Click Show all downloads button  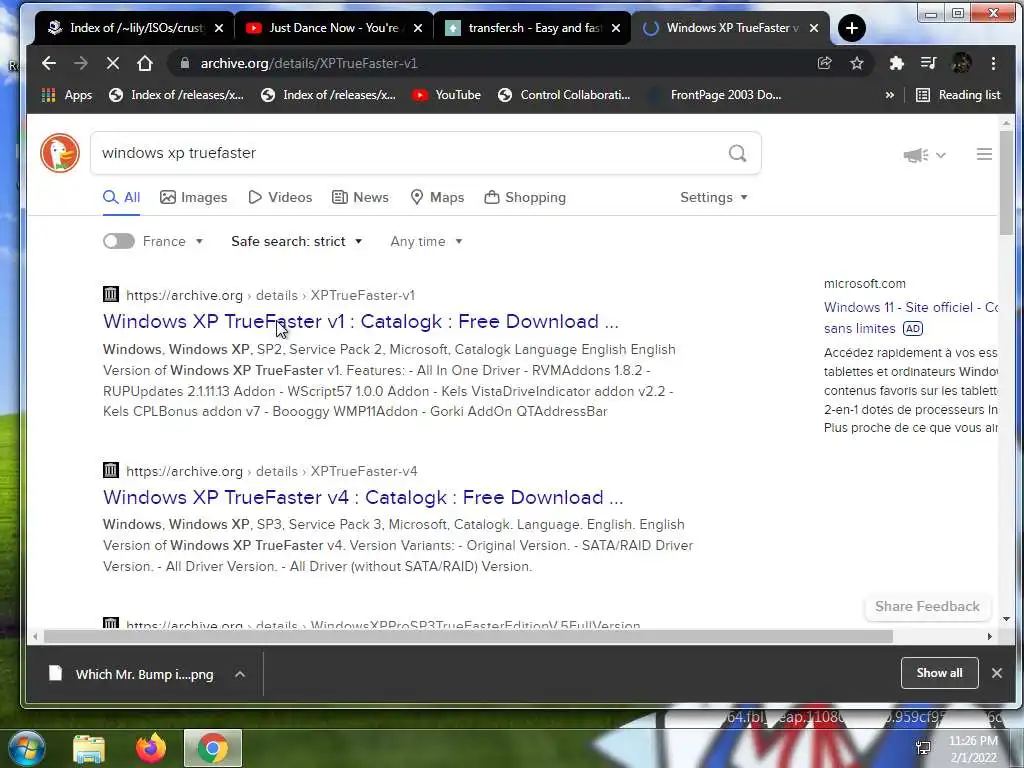click(x=939, y=673)
